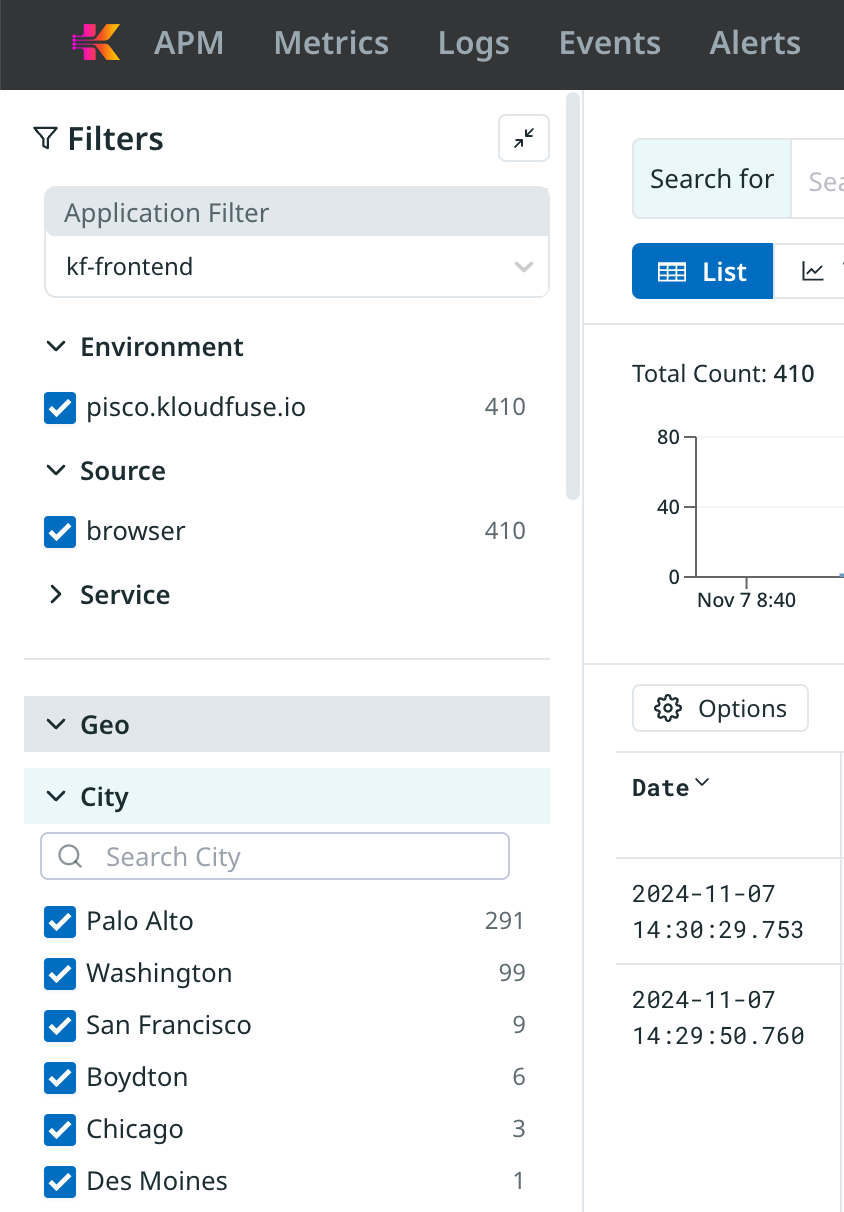Collapse the Filters panel using shrink icon
Image resolution: width=844 pixels, height=1212 pixels.
(x=524, y=139)
